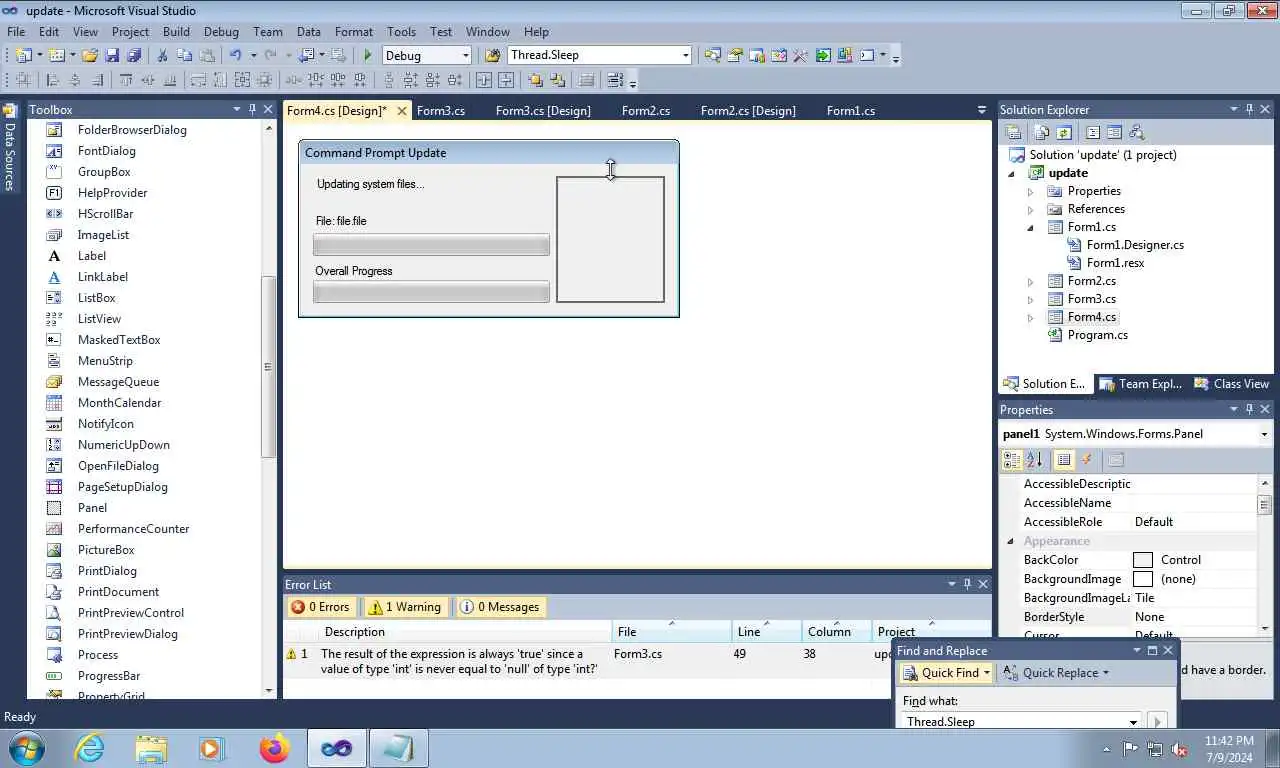1280x768 pixels.
Task: Click the Save All toolbar icon
Action: pos(134,55)
